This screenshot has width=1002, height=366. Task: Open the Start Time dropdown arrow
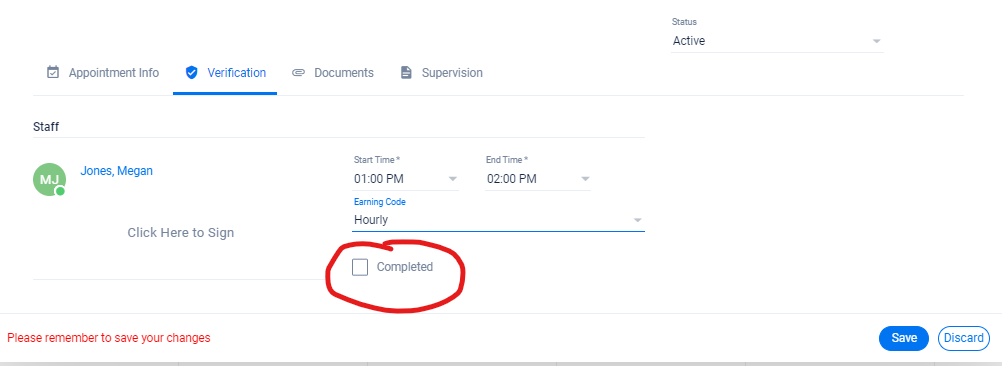pos(452,179)
